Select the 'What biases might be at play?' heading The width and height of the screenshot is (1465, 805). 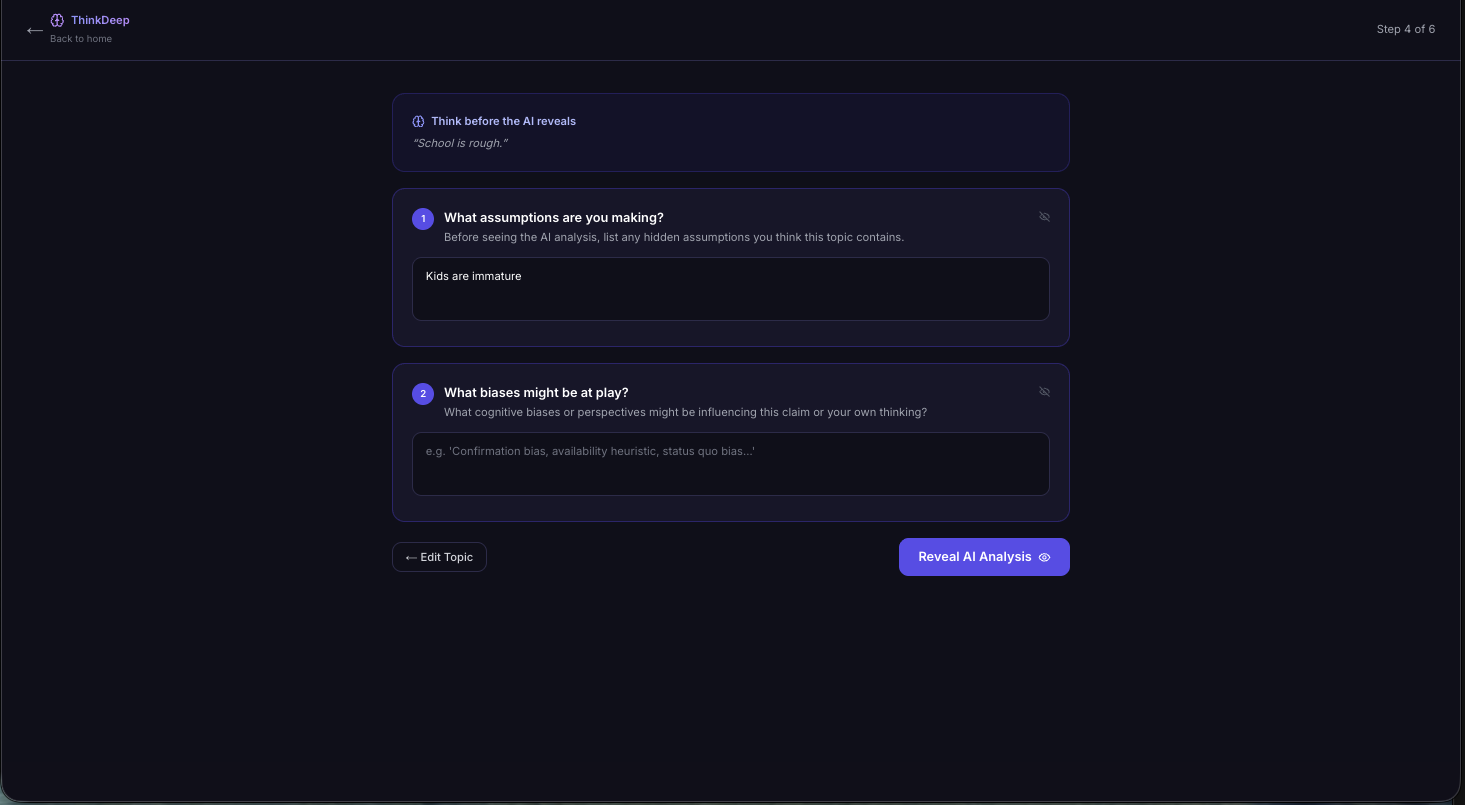(x=536, y=393)
